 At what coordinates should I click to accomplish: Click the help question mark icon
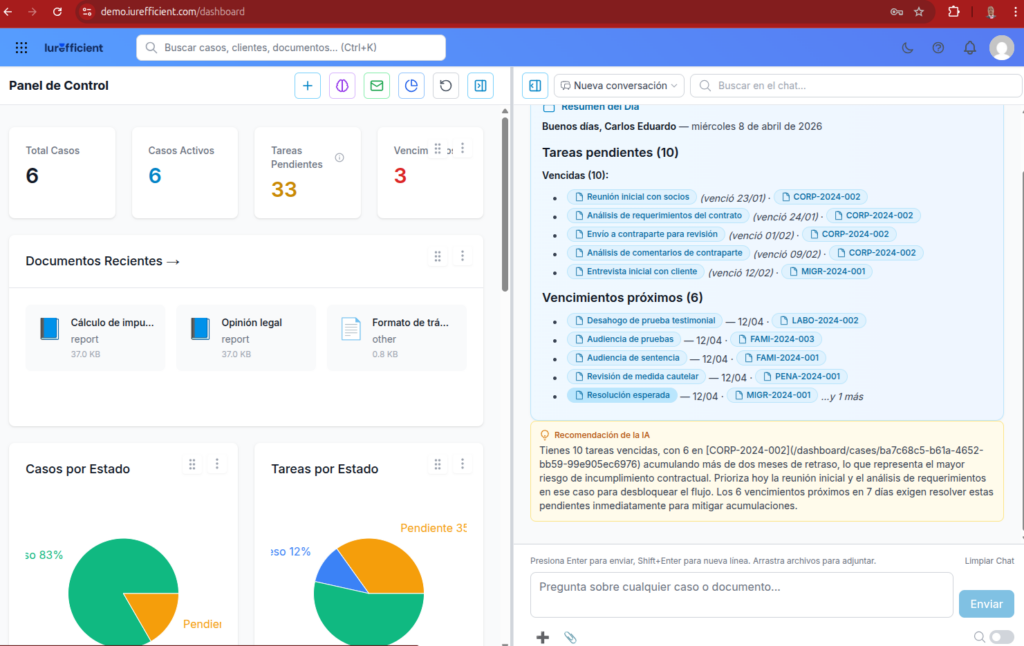tap(938, 48)
